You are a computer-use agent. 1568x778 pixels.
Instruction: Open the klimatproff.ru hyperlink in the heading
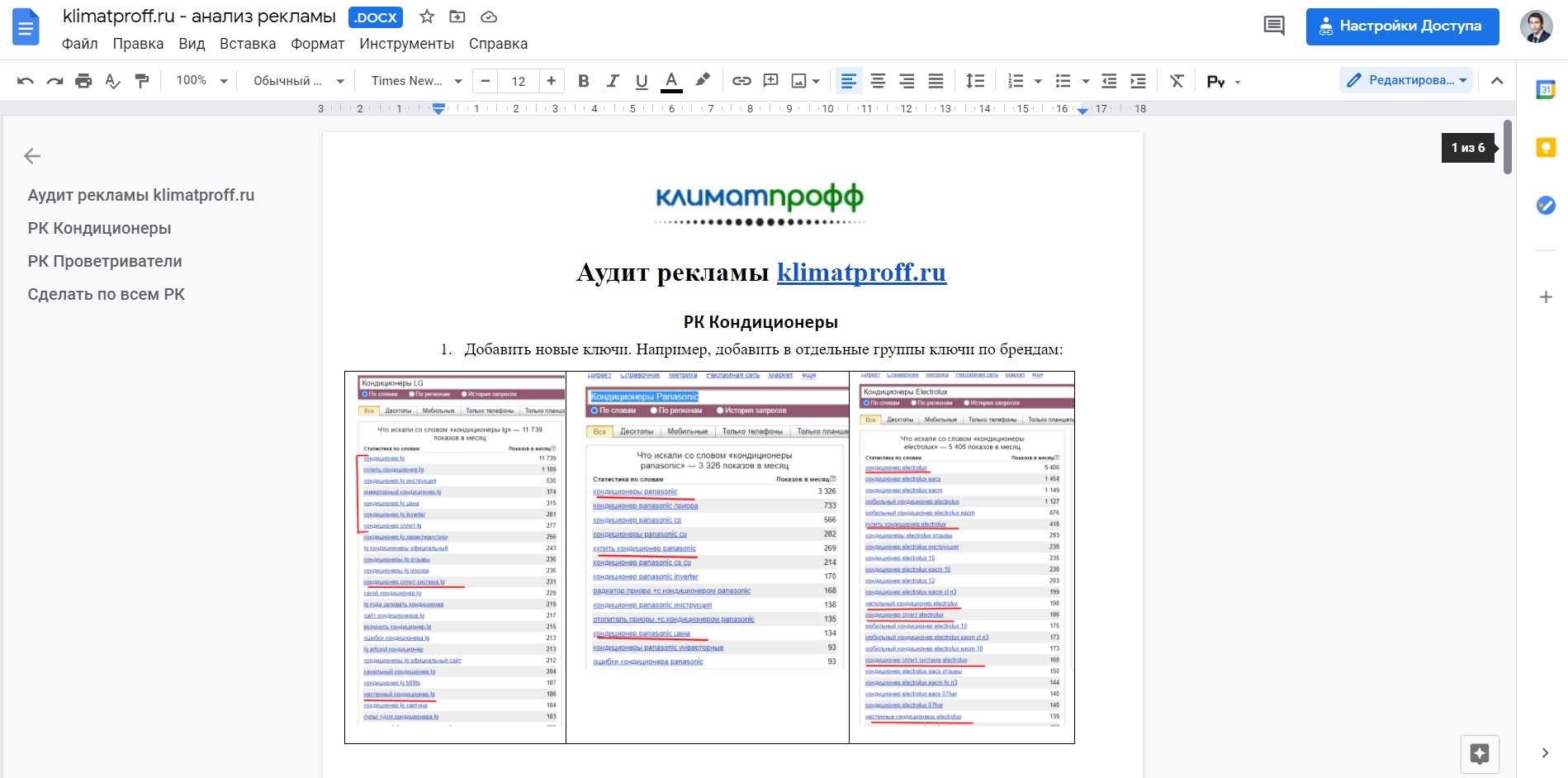861,273
